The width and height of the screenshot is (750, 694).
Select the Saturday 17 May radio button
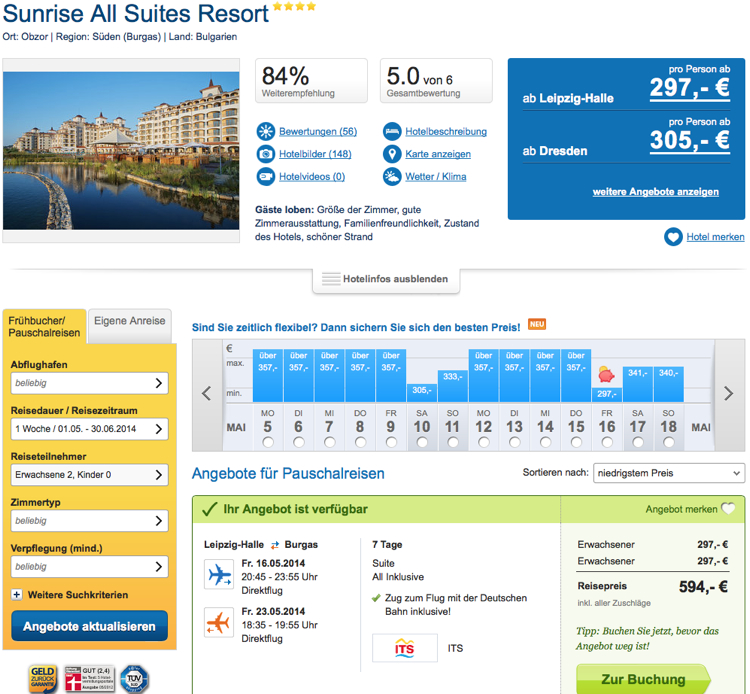click(638, 442)
